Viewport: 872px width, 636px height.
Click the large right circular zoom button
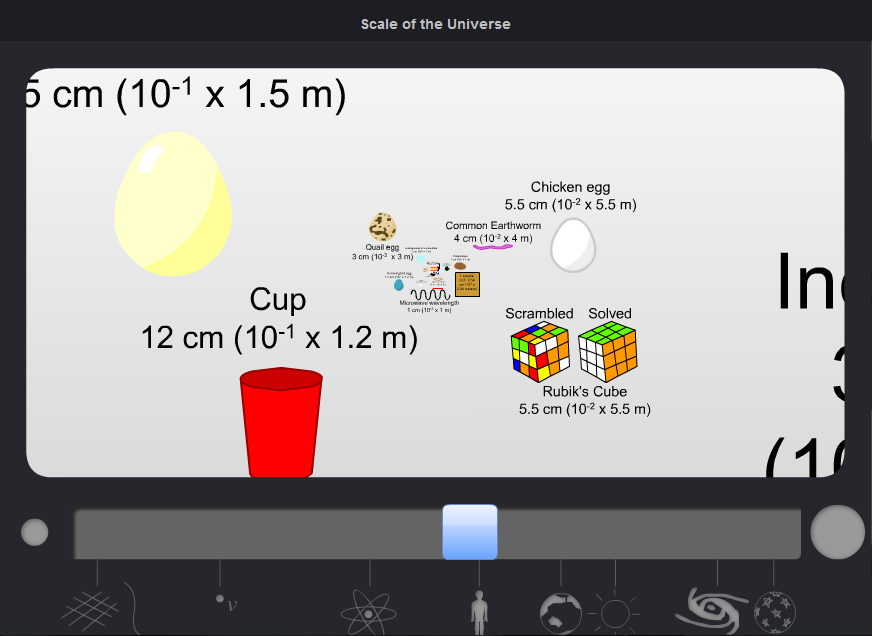click(837, 531)
